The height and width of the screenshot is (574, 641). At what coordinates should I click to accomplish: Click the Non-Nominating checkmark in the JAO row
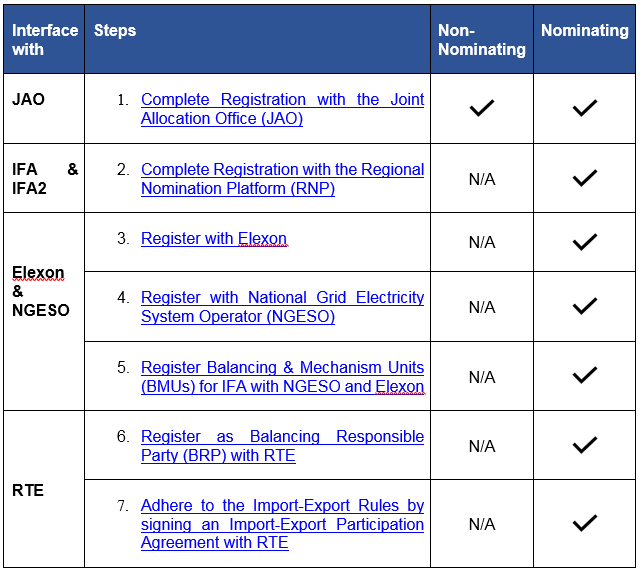[482, 108]
